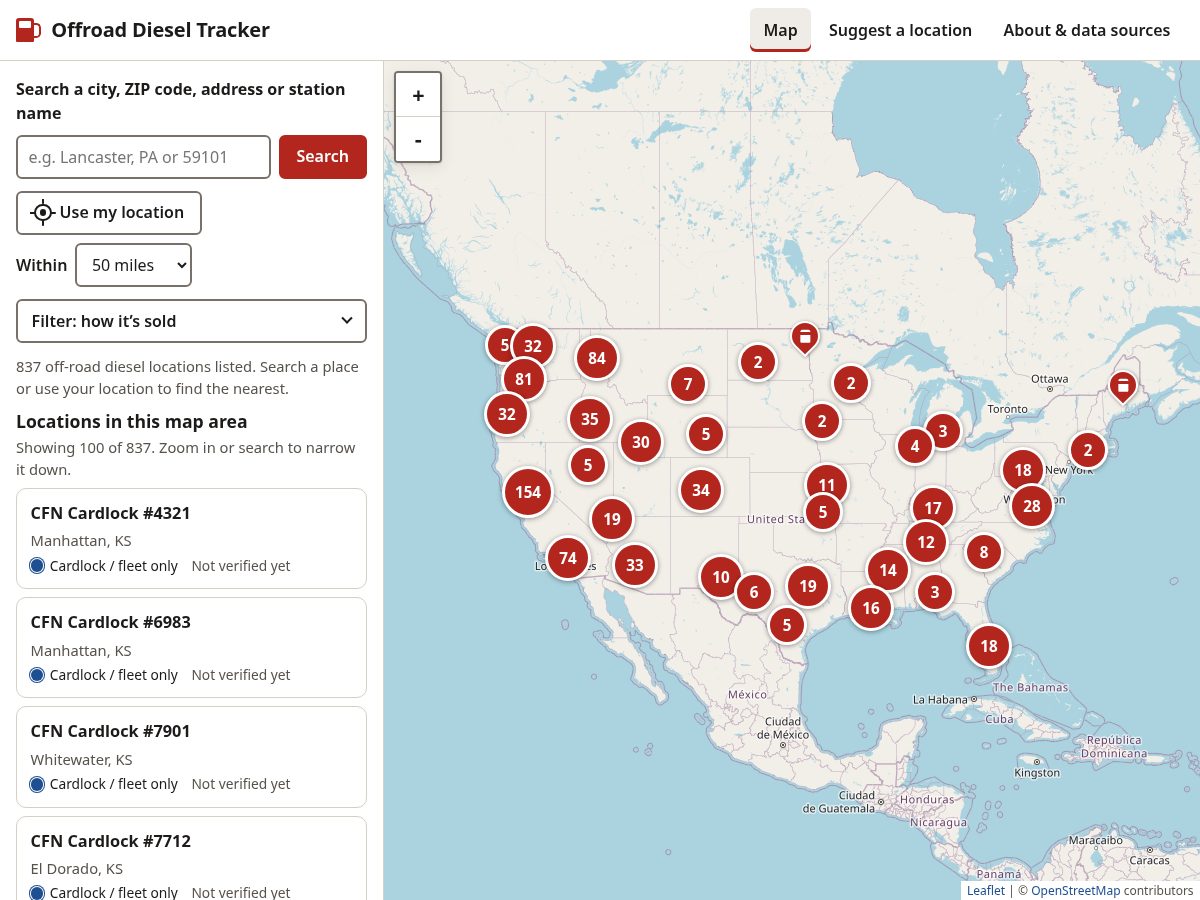The width and height of the screenshot is (1200, 900).
Task: Open the cluster marker labeled 33
Action: tap(635, 565)
